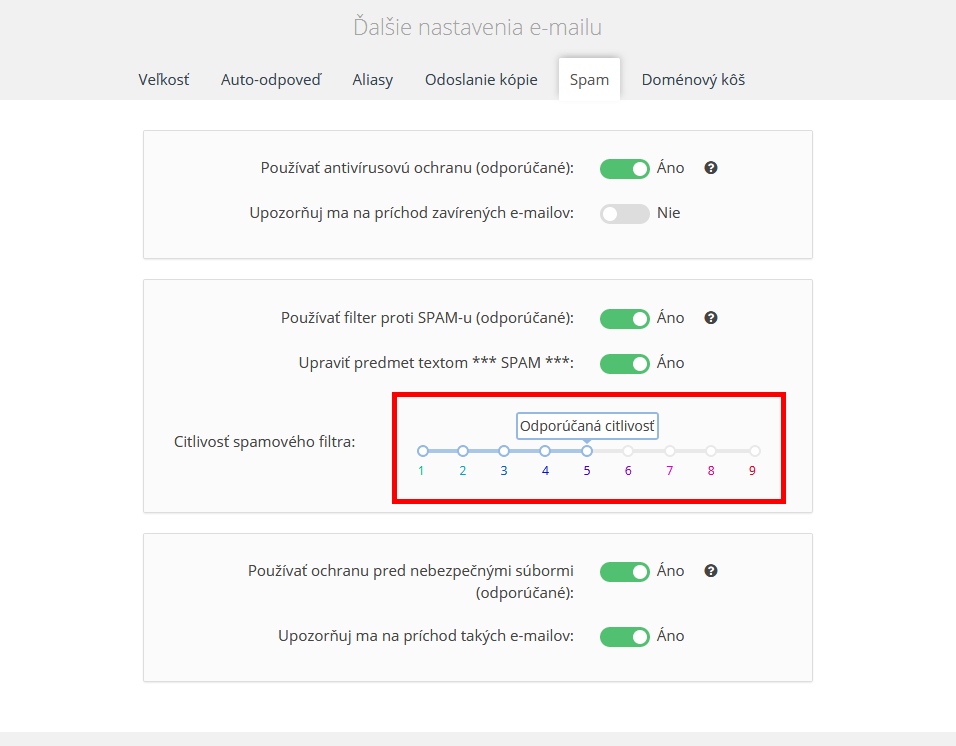Select the Spam tab
Image resolution: width=956 pixels, height=746 pixels.
pyautogui.click(x=589, y=80)
